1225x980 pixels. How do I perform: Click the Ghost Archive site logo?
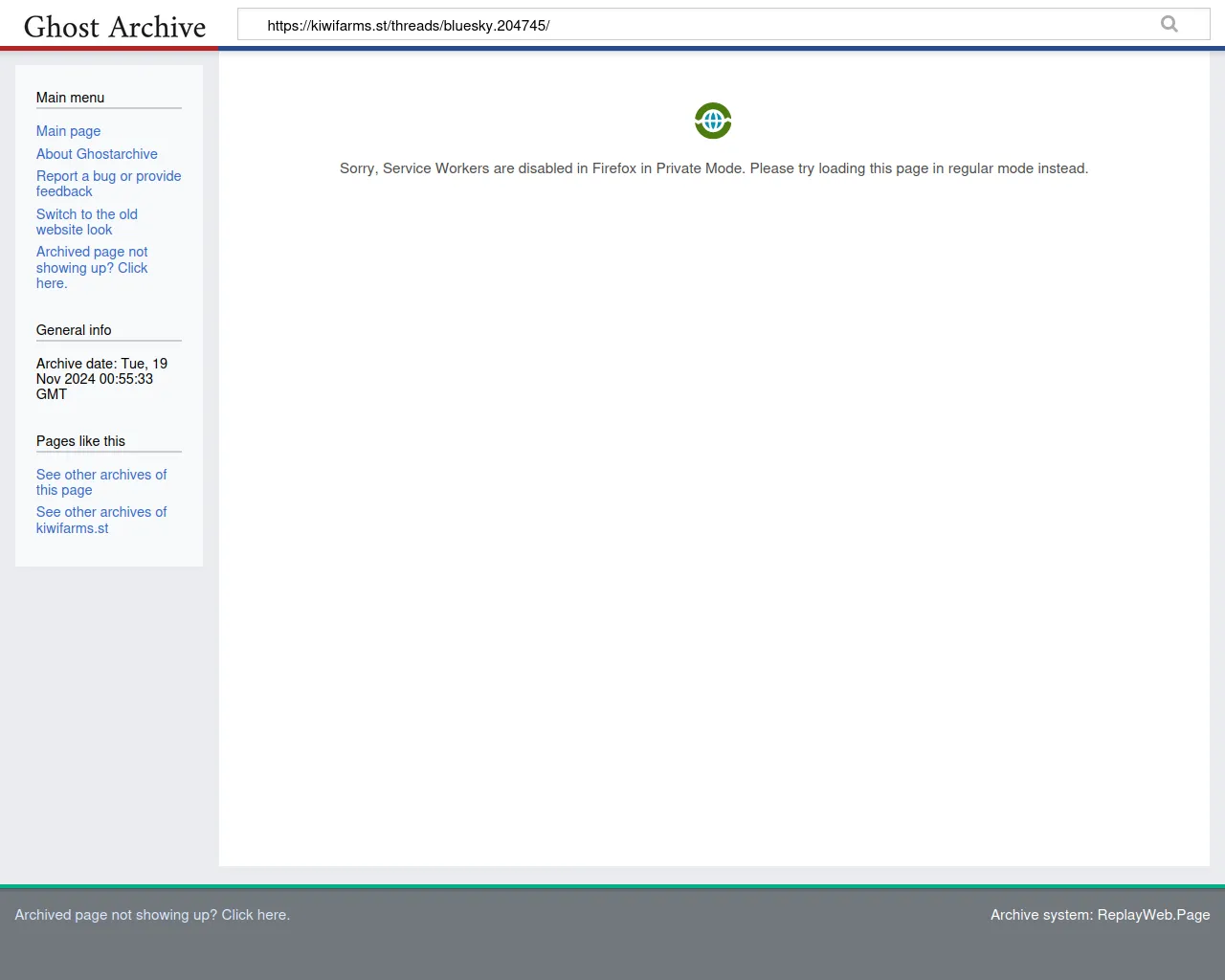point(115,27)
